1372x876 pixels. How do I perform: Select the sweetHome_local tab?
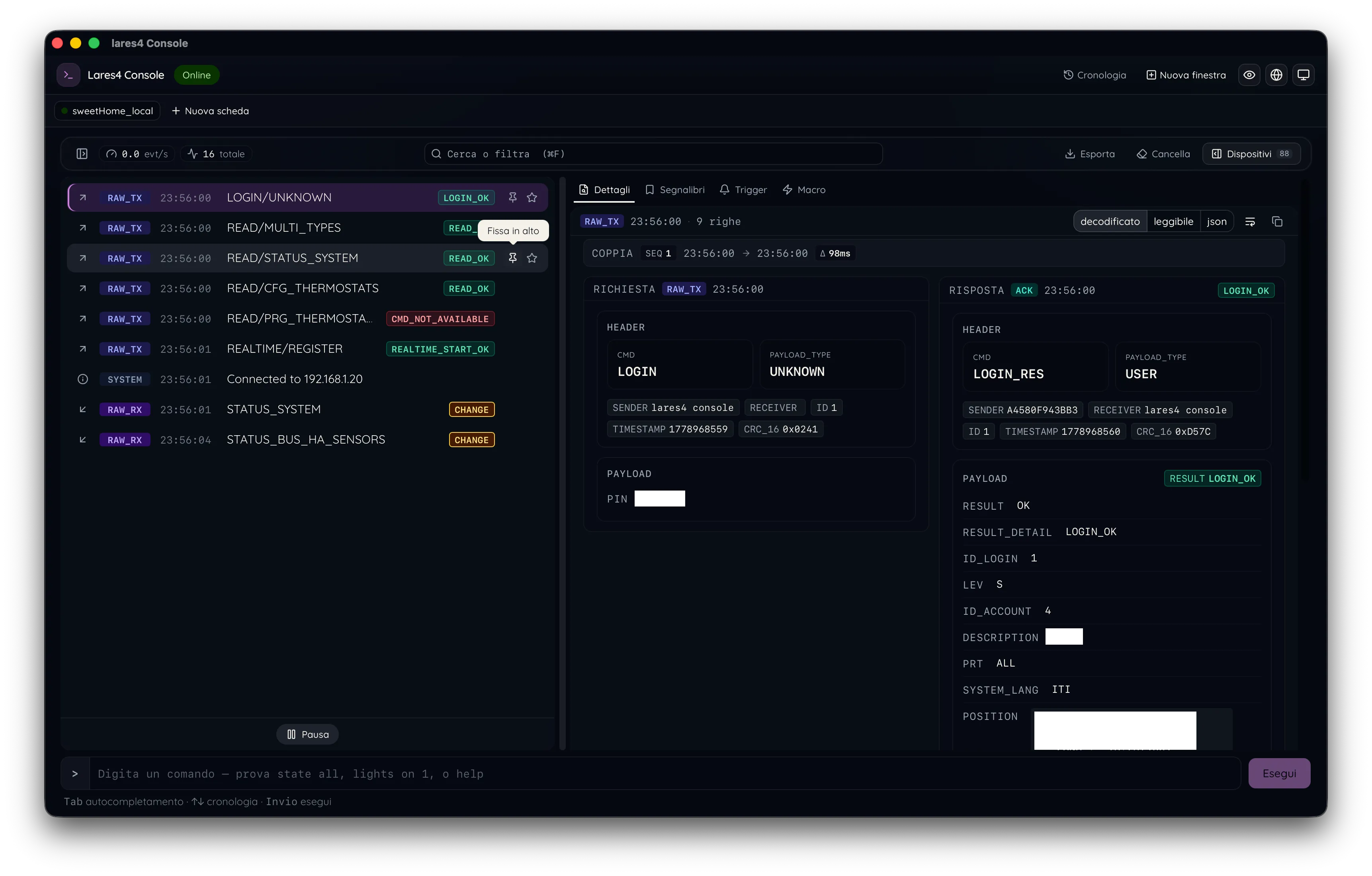[x=107, y=111]
